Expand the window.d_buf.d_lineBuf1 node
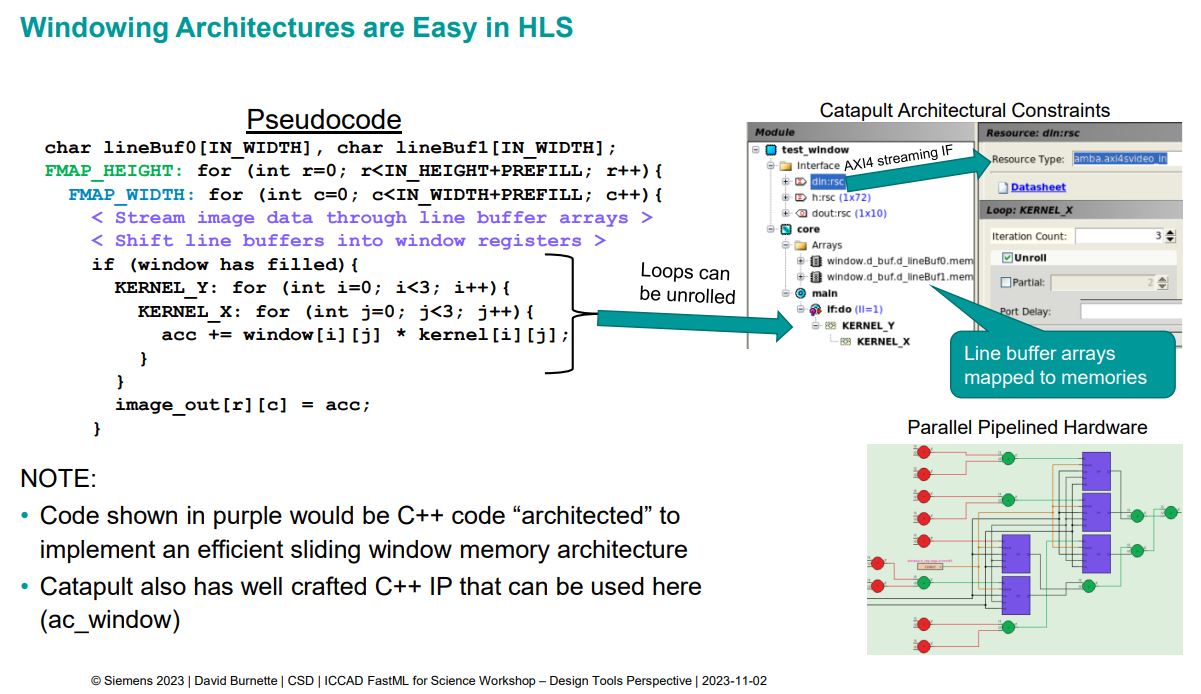 [800, 277]
